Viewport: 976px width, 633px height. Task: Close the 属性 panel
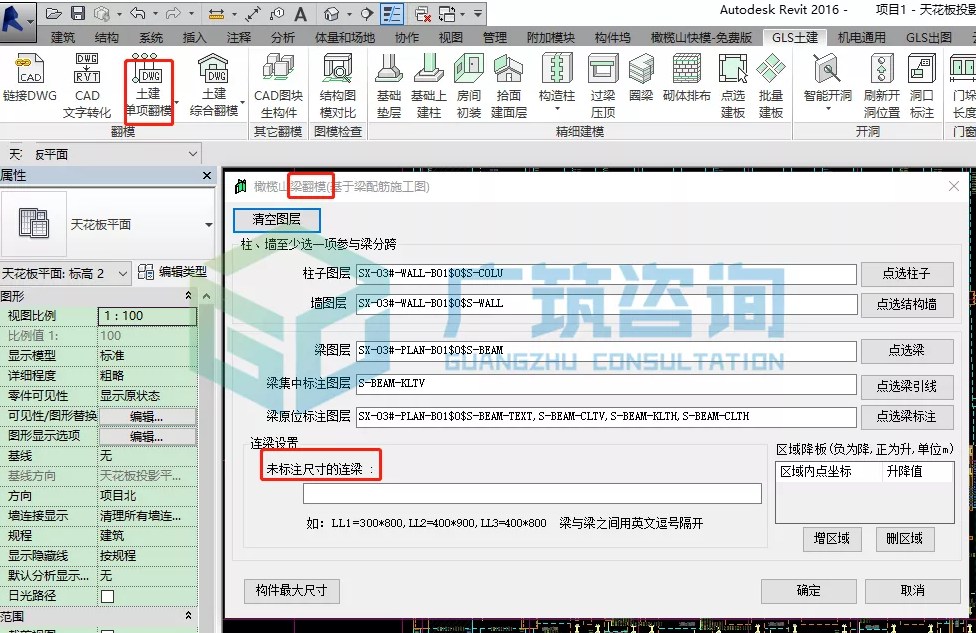tap(207, 176)
